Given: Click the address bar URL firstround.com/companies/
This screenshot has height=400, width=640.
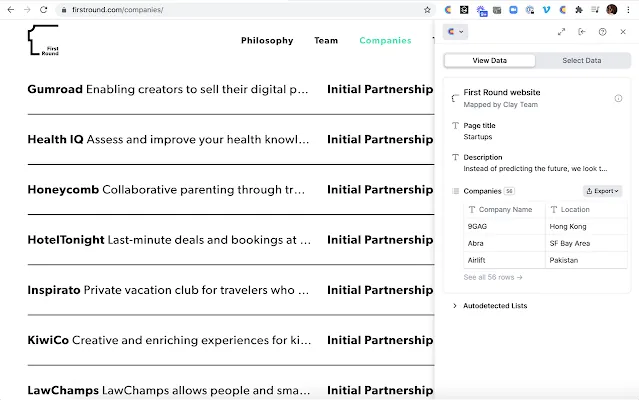Looking at the screenshot, I should (x=118, y=10).
